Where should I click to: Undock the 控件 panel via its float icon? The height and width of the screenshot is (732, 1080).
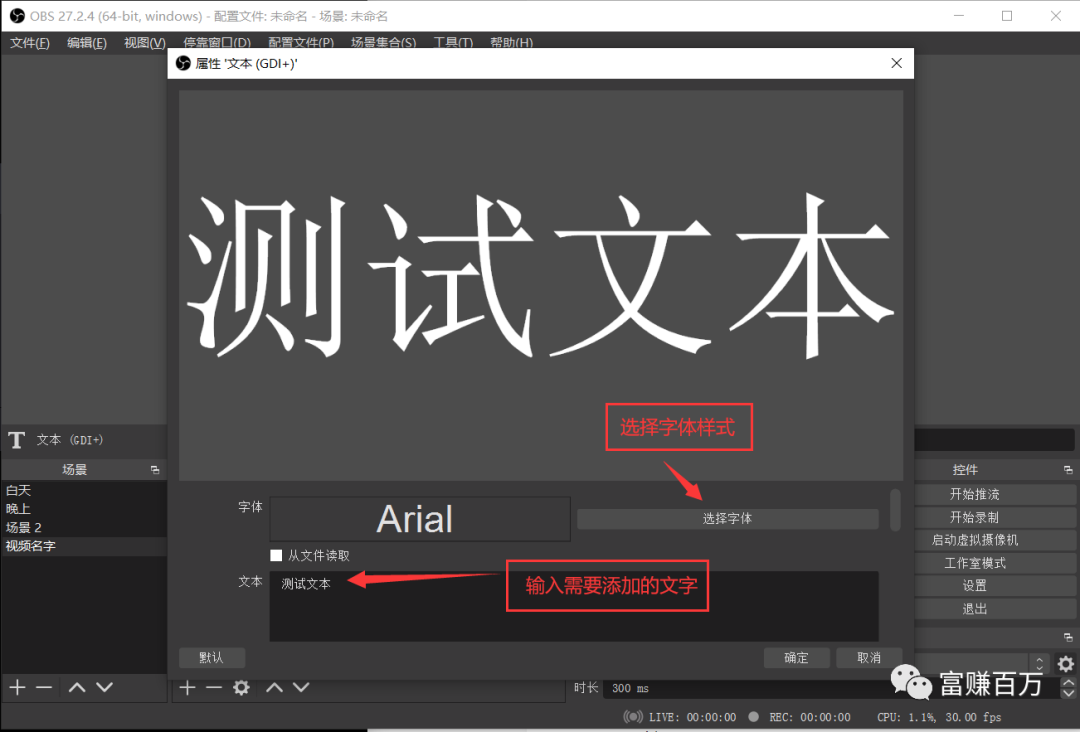(x=1067, y=470)
